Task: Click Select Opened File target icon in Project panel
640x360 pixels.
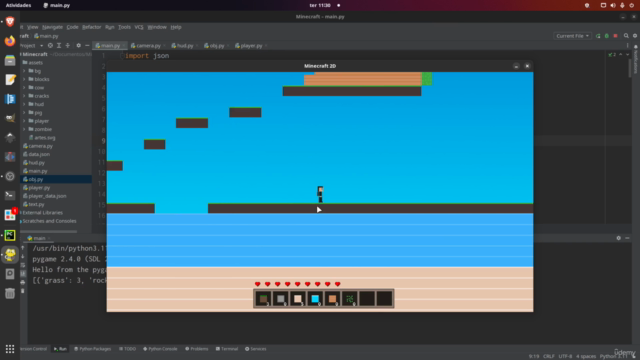Action: click(x=50, y=46)
